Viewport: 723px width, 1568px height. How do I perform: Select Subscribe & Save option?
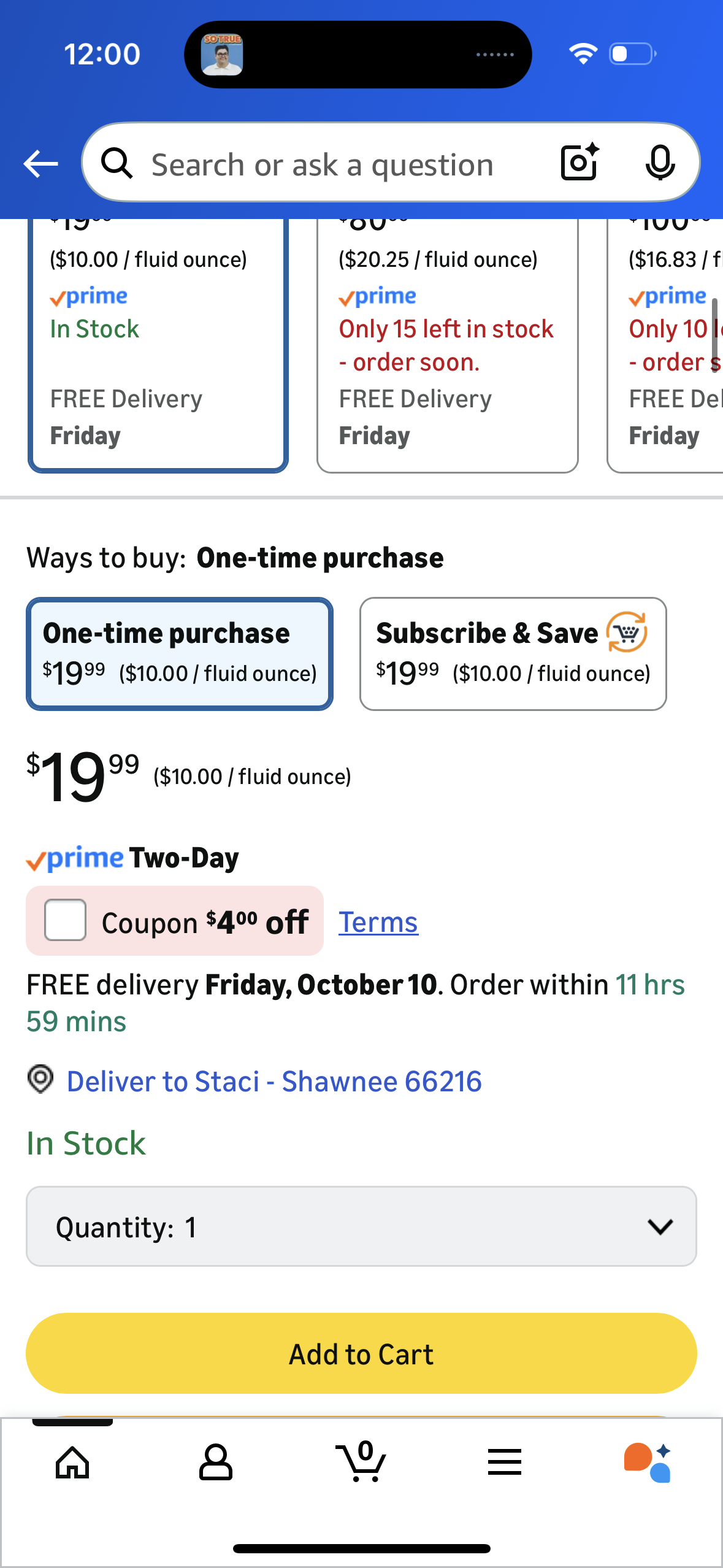coord(513,654)
